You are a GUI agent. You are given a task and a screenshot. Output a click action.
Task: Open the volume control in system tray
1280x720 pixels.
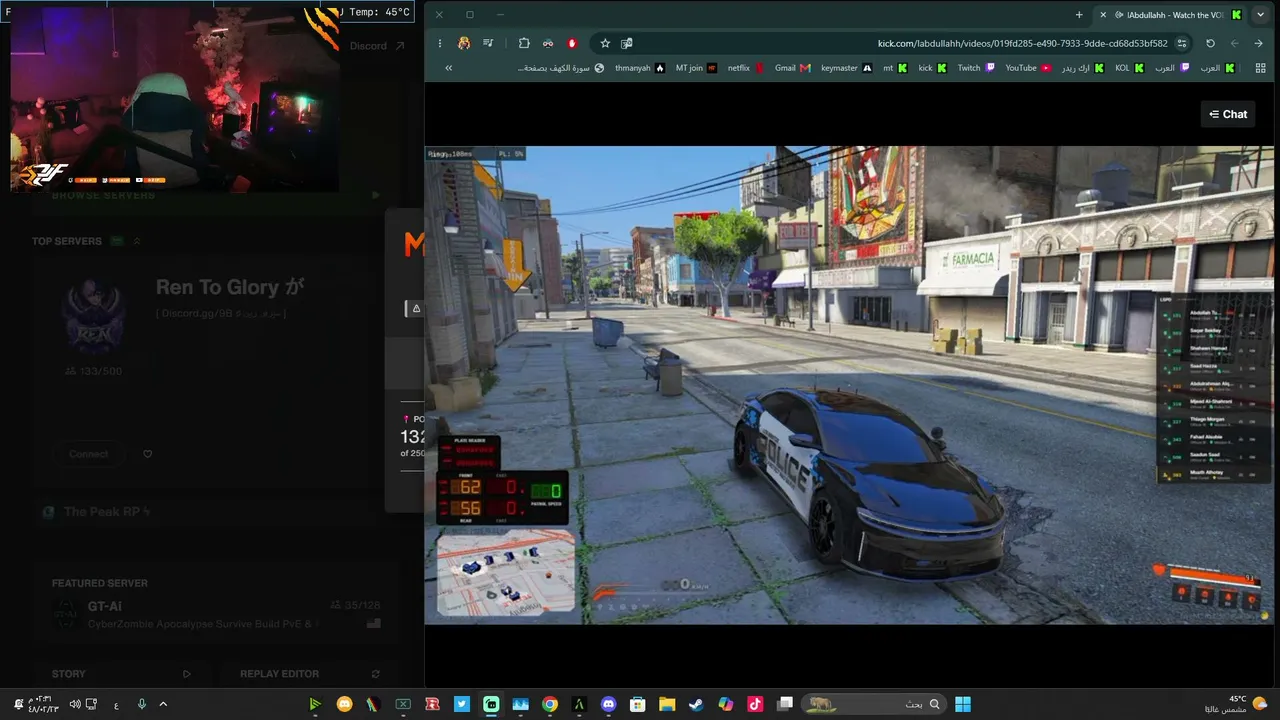point(75,704)
